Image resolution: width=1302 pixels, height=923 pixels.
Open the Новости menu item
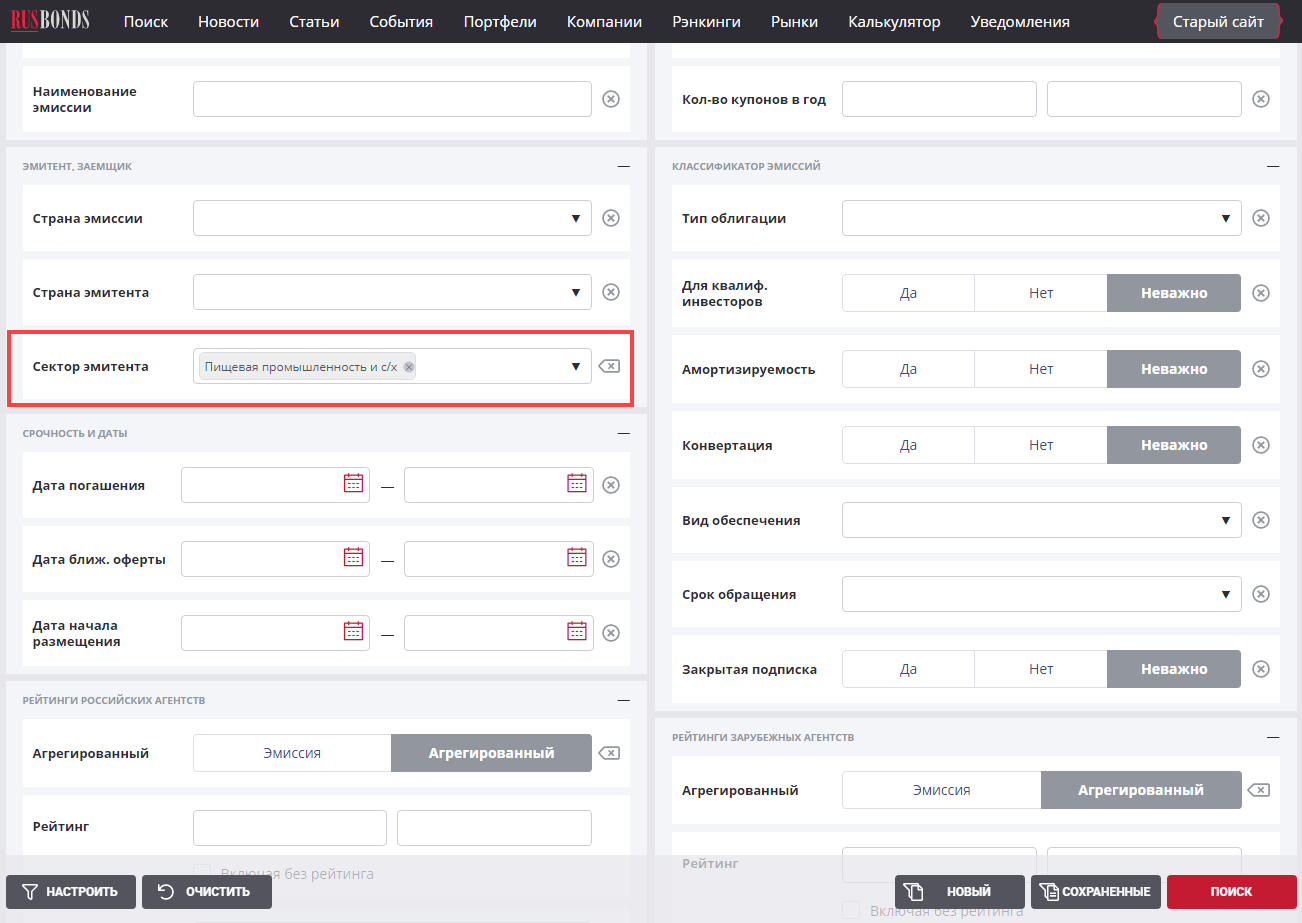(228, 21)
